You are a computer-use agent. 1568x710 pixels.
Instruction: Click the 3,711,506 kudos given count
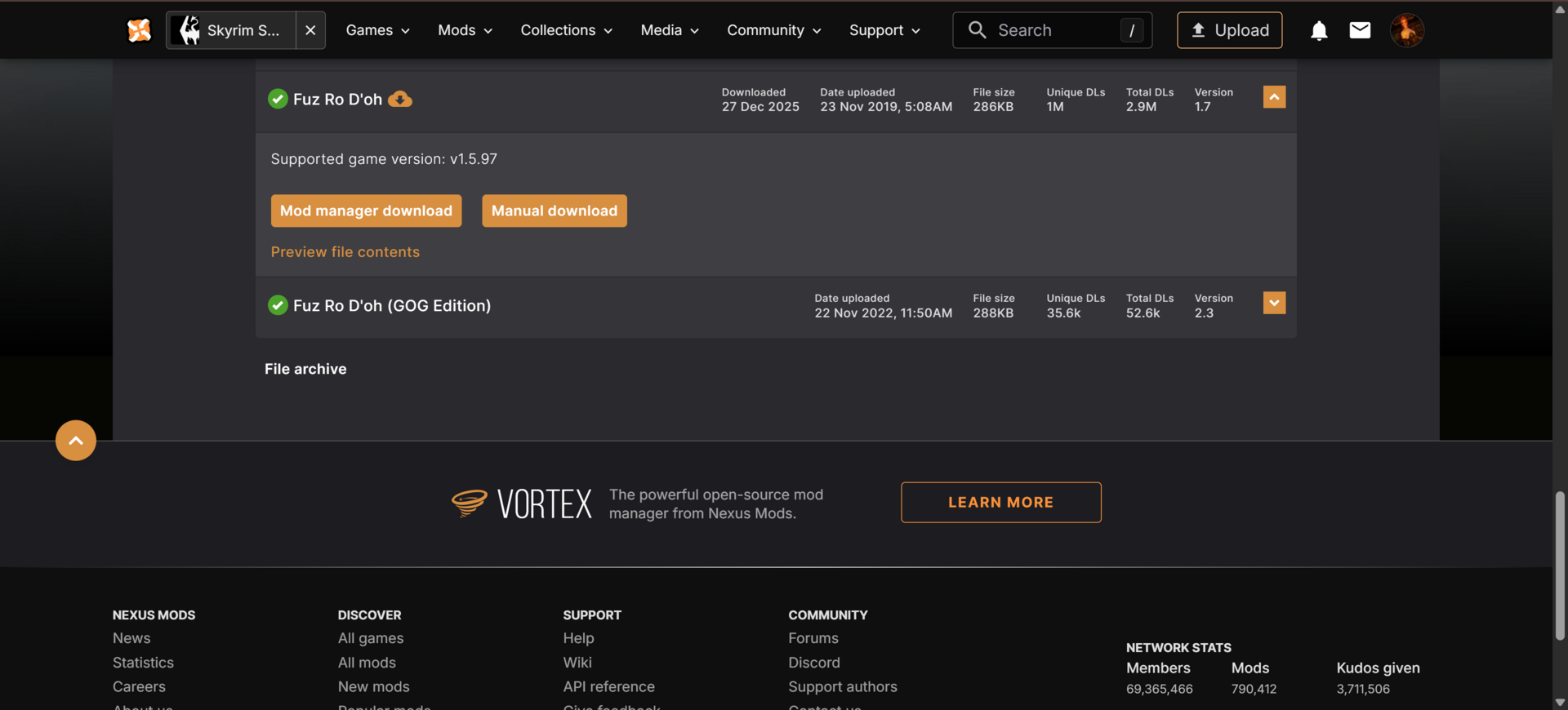pos(1363,689)
